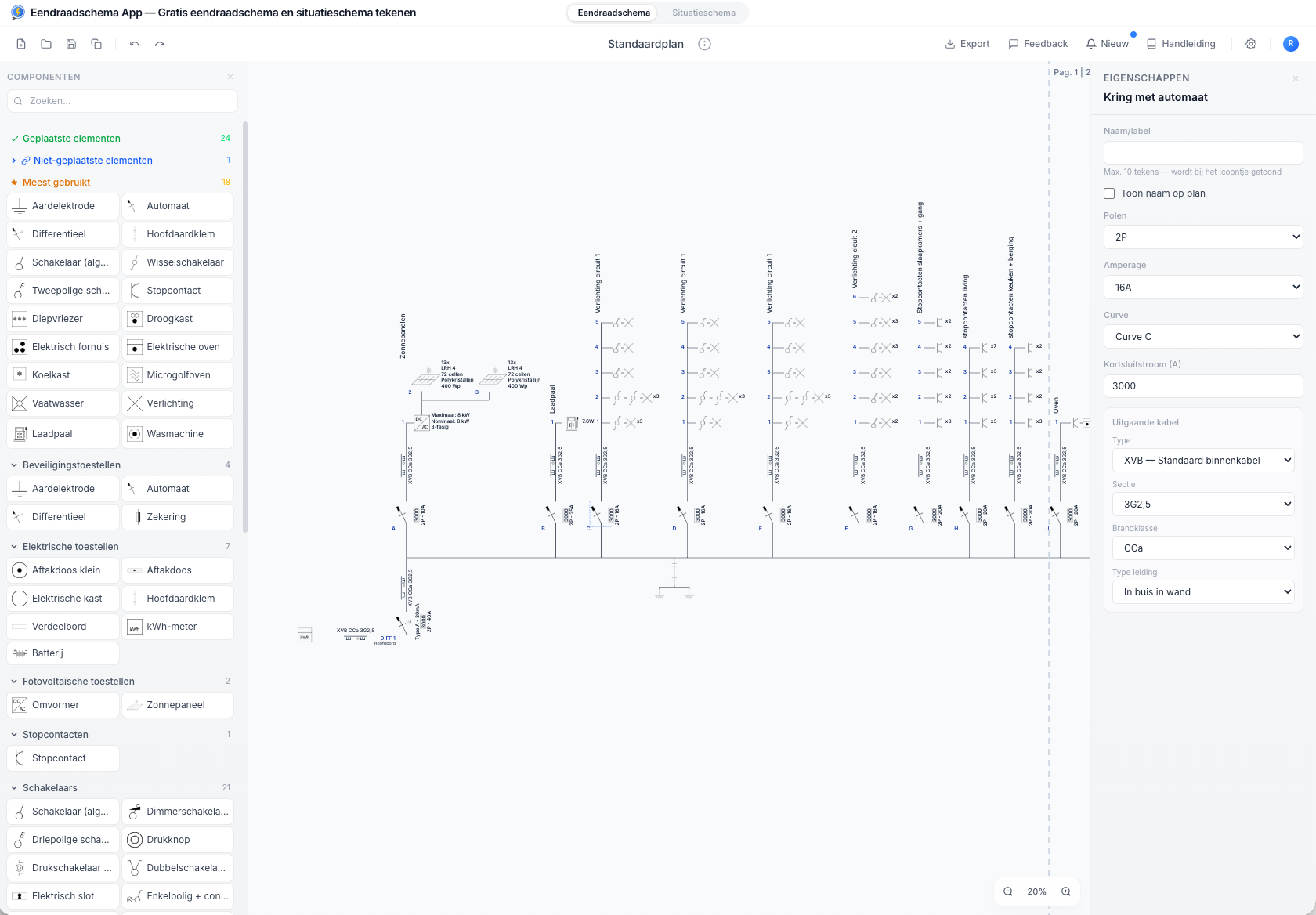Image resolution: width=1316 pixels, height=915 pixels.
Task: Open the Brandklasse dropdown showing CCa
Action: click(x=1203, y=548)
